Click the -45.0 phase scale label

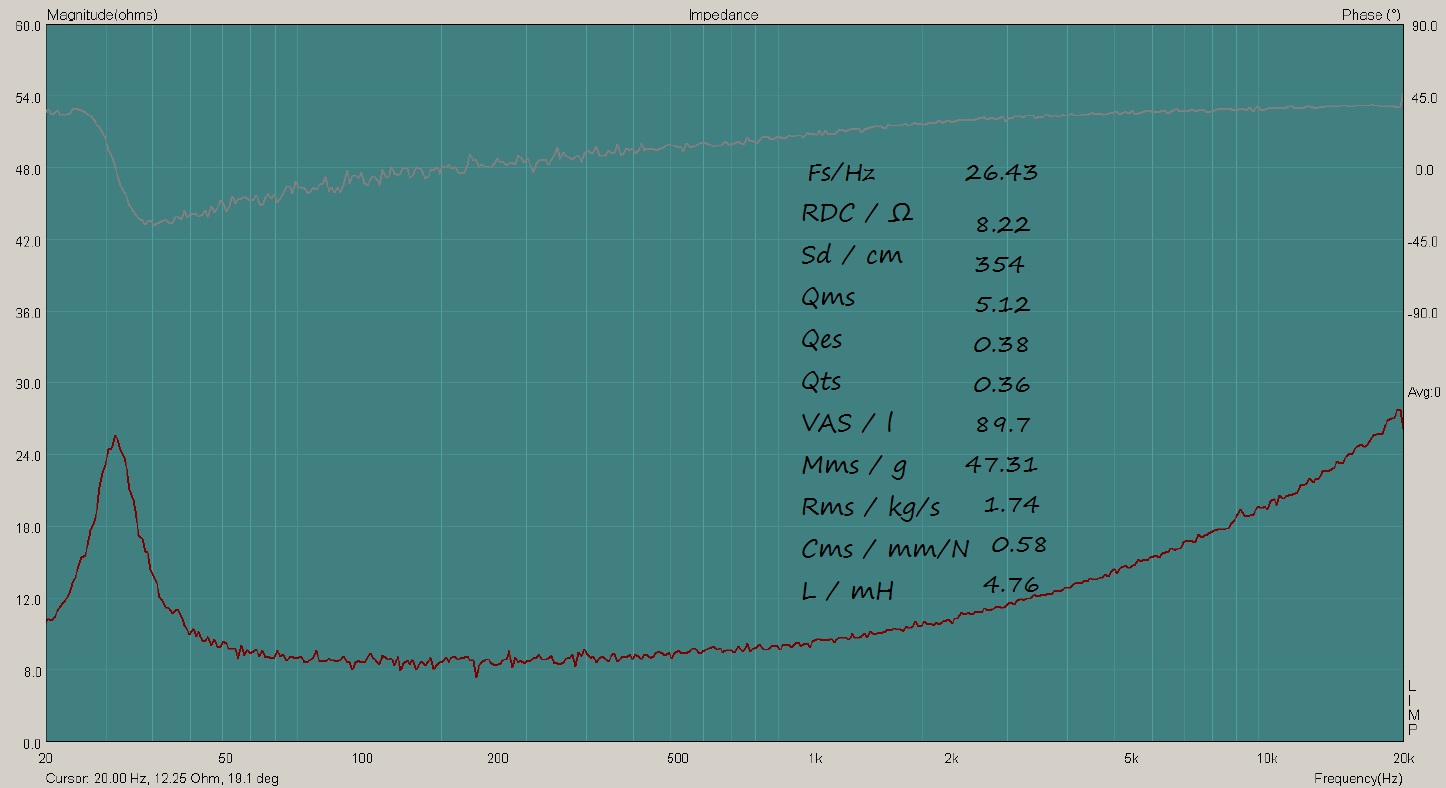pyautogui.click(x=1421, y=241)
